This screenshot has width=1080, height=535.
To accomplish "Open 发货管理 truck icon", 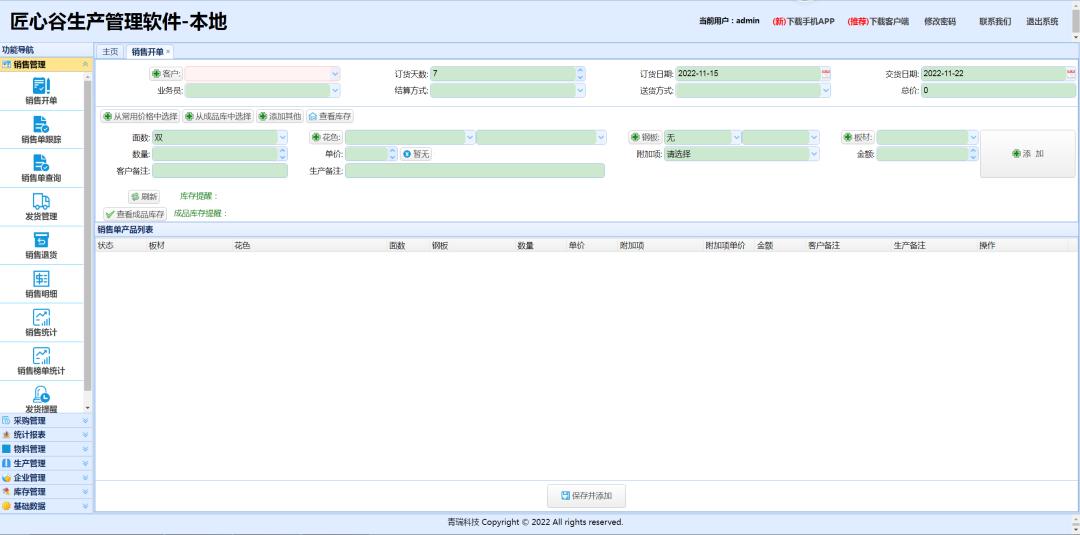I will pyautogui.click(x=41, y=204).
